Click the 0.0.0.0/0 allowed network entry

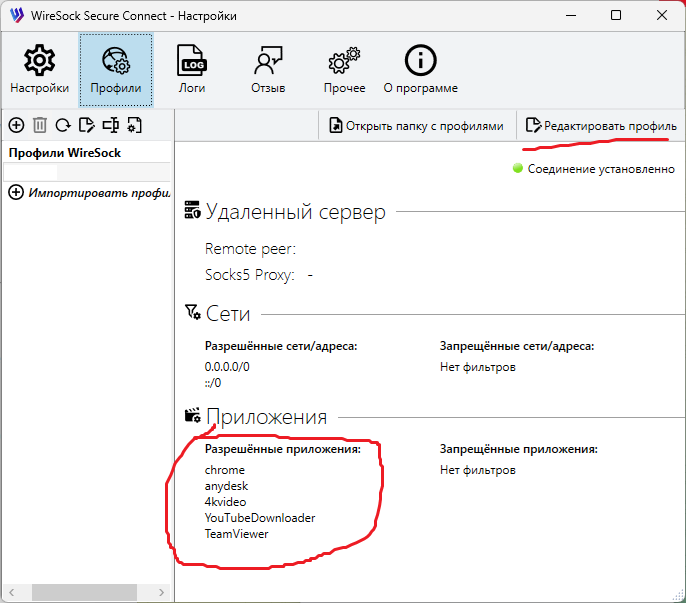pyautogui.click(x=227, y=366)
